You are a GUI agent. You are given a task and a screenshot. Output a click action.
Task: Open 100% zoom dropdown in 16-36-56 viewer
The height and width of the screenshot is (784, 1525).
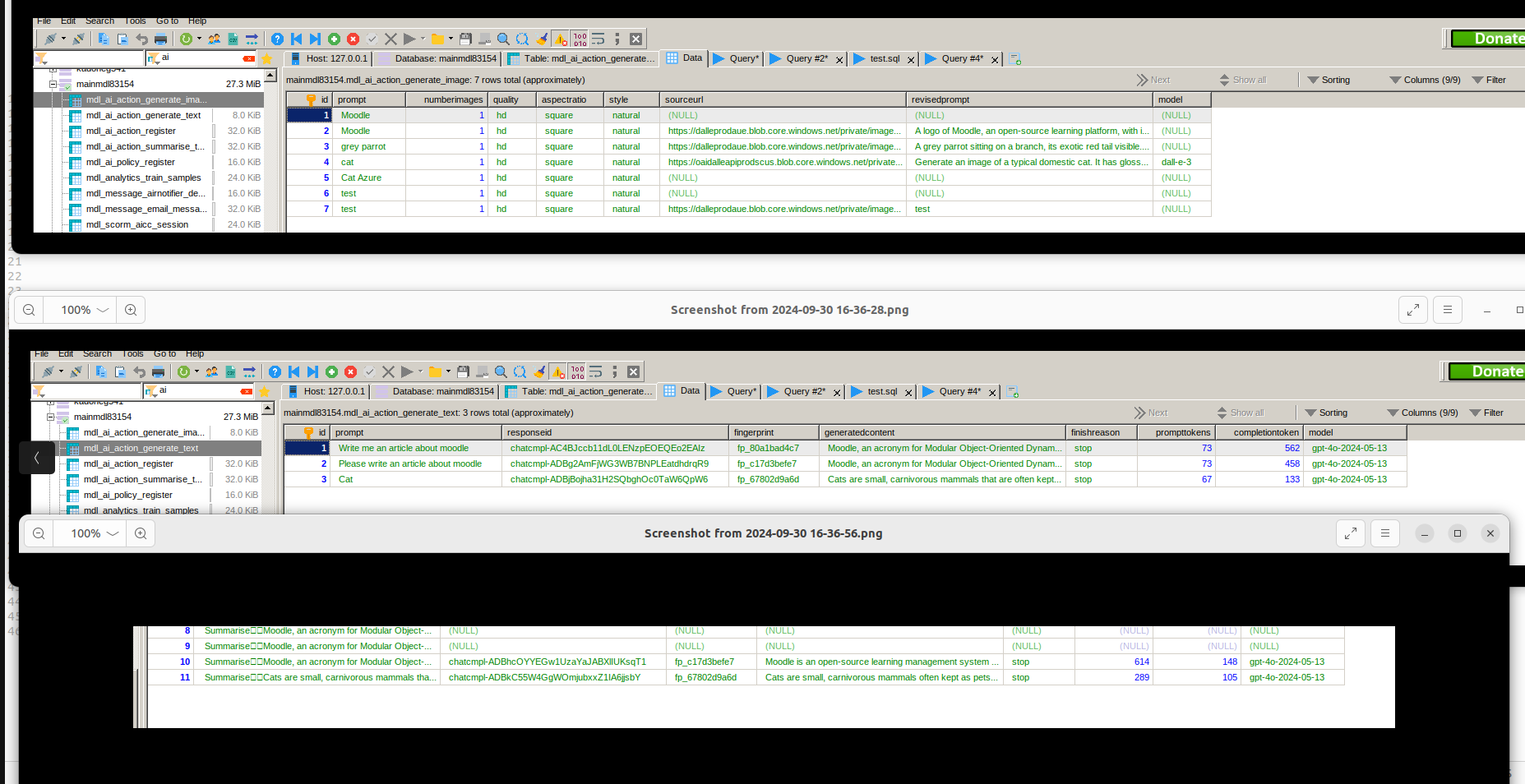click(x=95, y=533)
